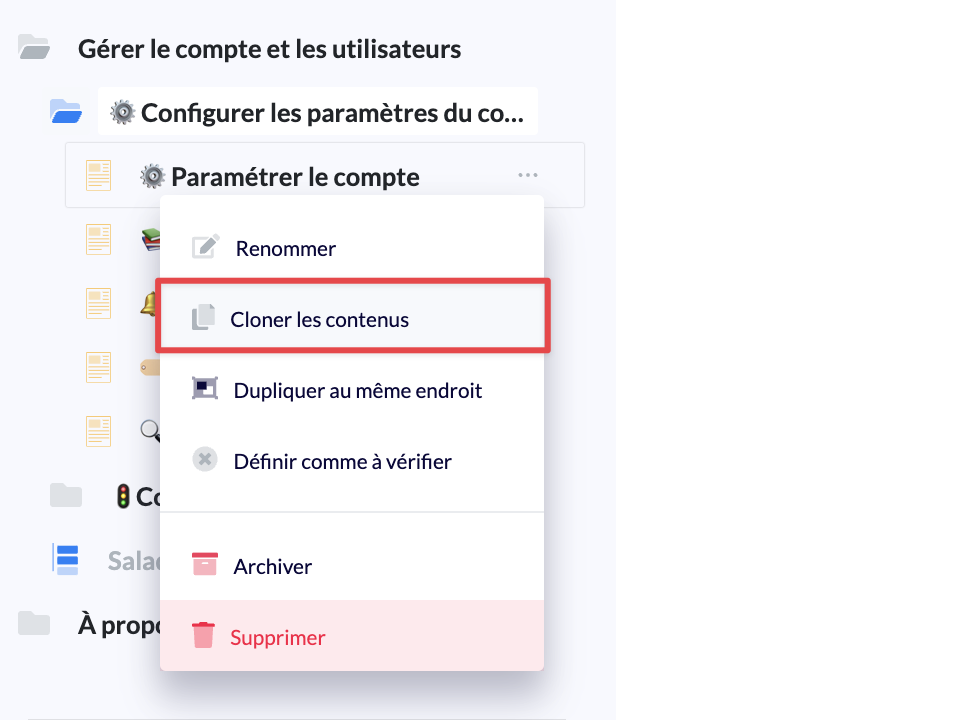The width and height of the screenshot is (966, 720).
Task: Click the Définir comme à vérifier cross icon
Action: click(x=205, y=461)
